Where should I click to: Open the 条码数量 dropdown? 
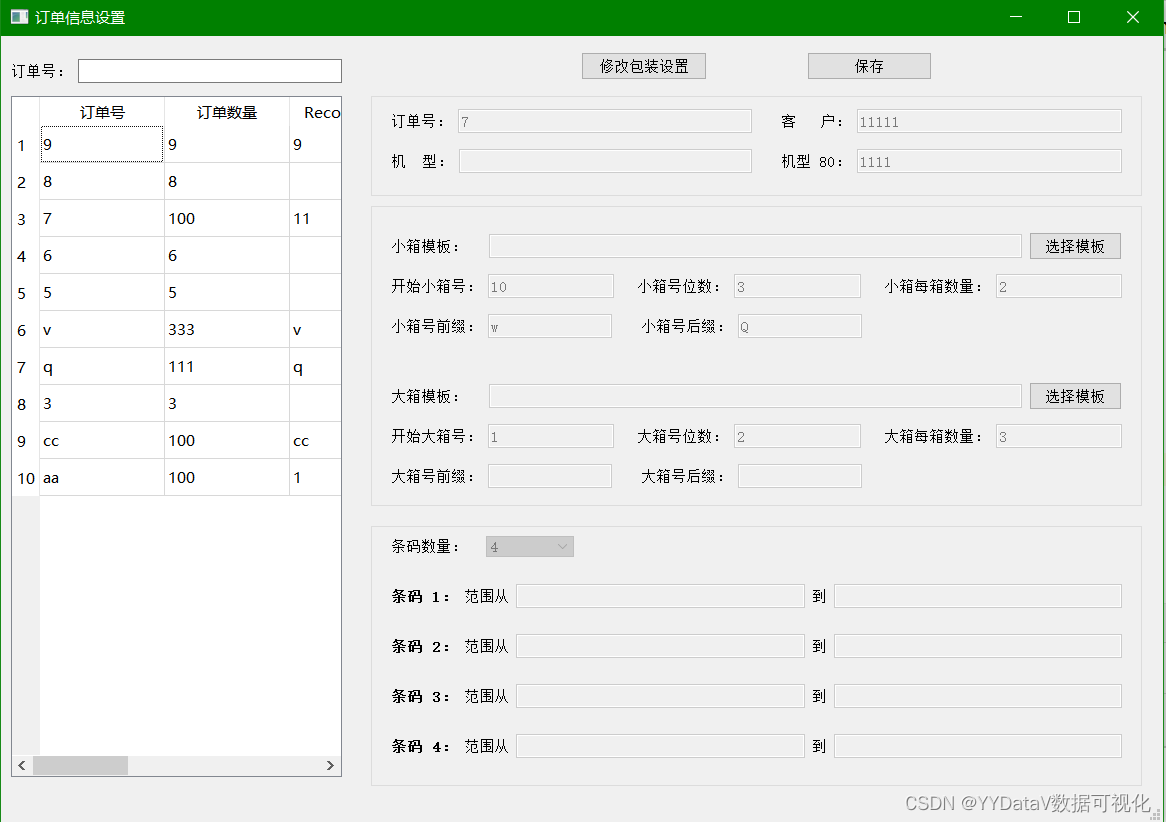[x=529, y=547]
